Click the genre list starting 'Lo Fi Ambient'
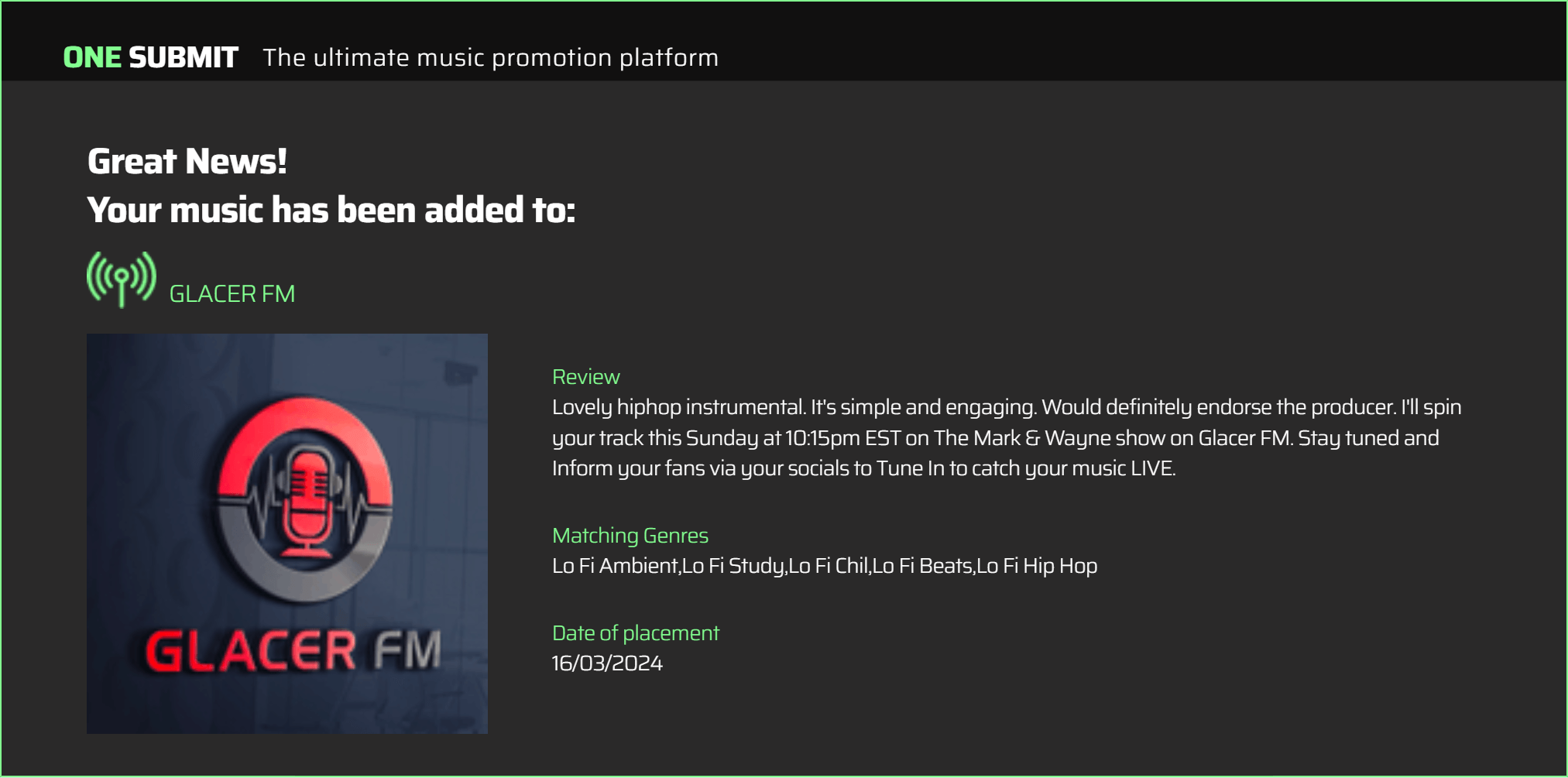 click(825, 566)
